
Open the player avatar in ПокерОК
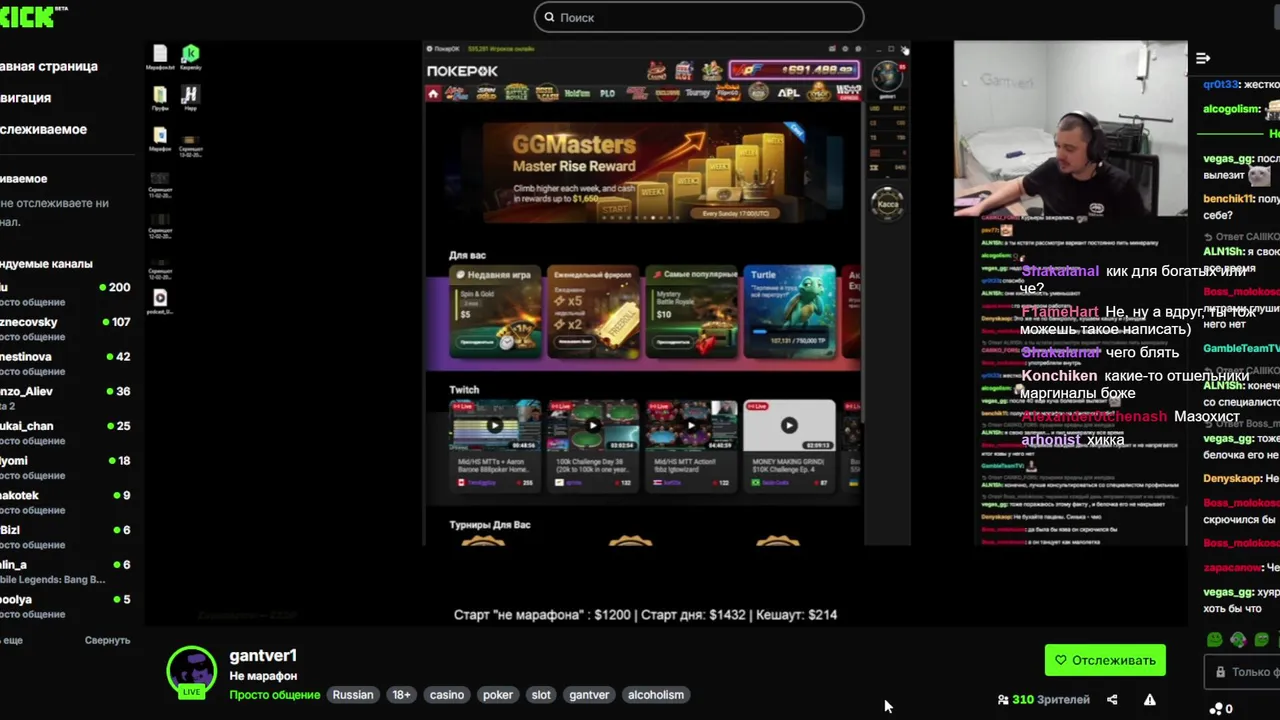pos(886,76)
